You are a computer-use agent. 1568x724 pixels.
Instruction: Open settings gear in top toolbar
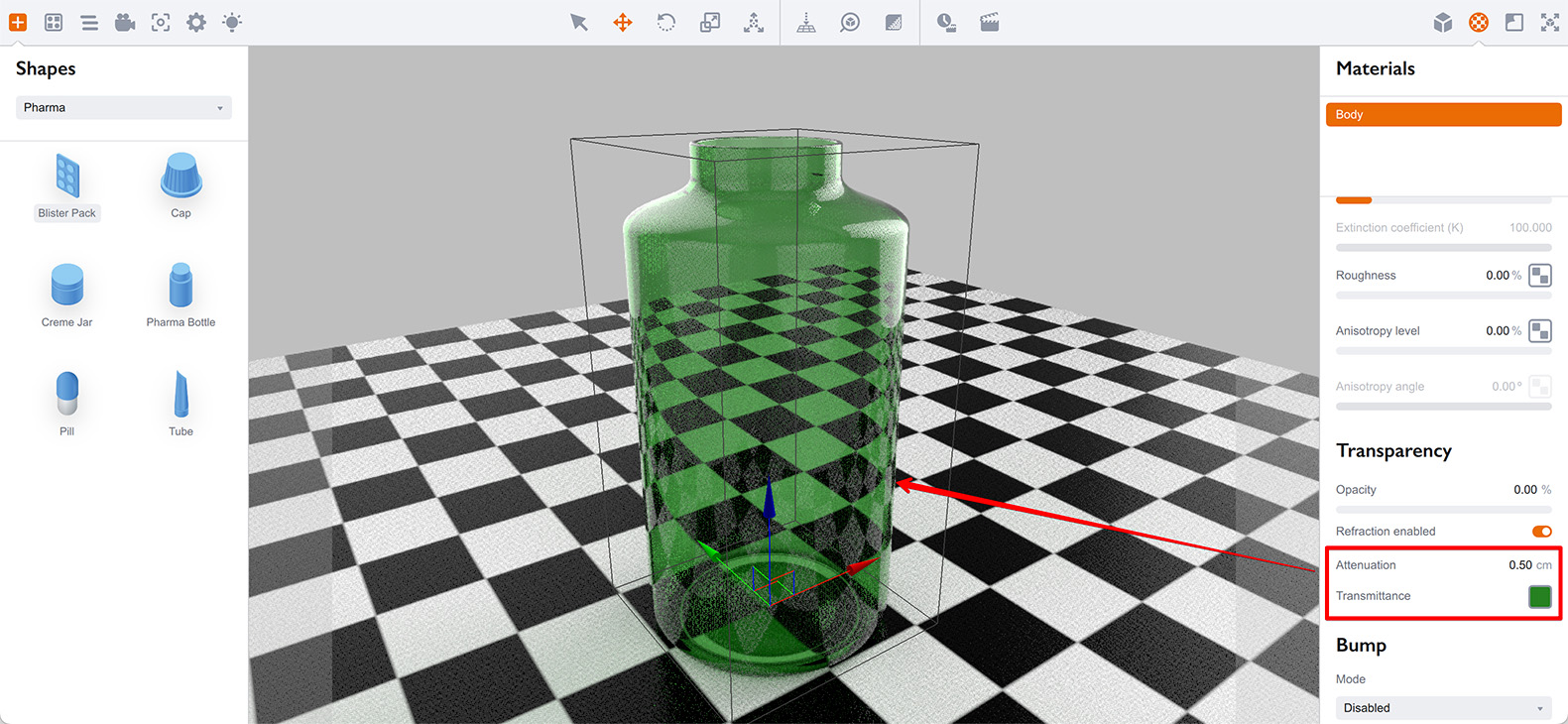coord(196,22)
